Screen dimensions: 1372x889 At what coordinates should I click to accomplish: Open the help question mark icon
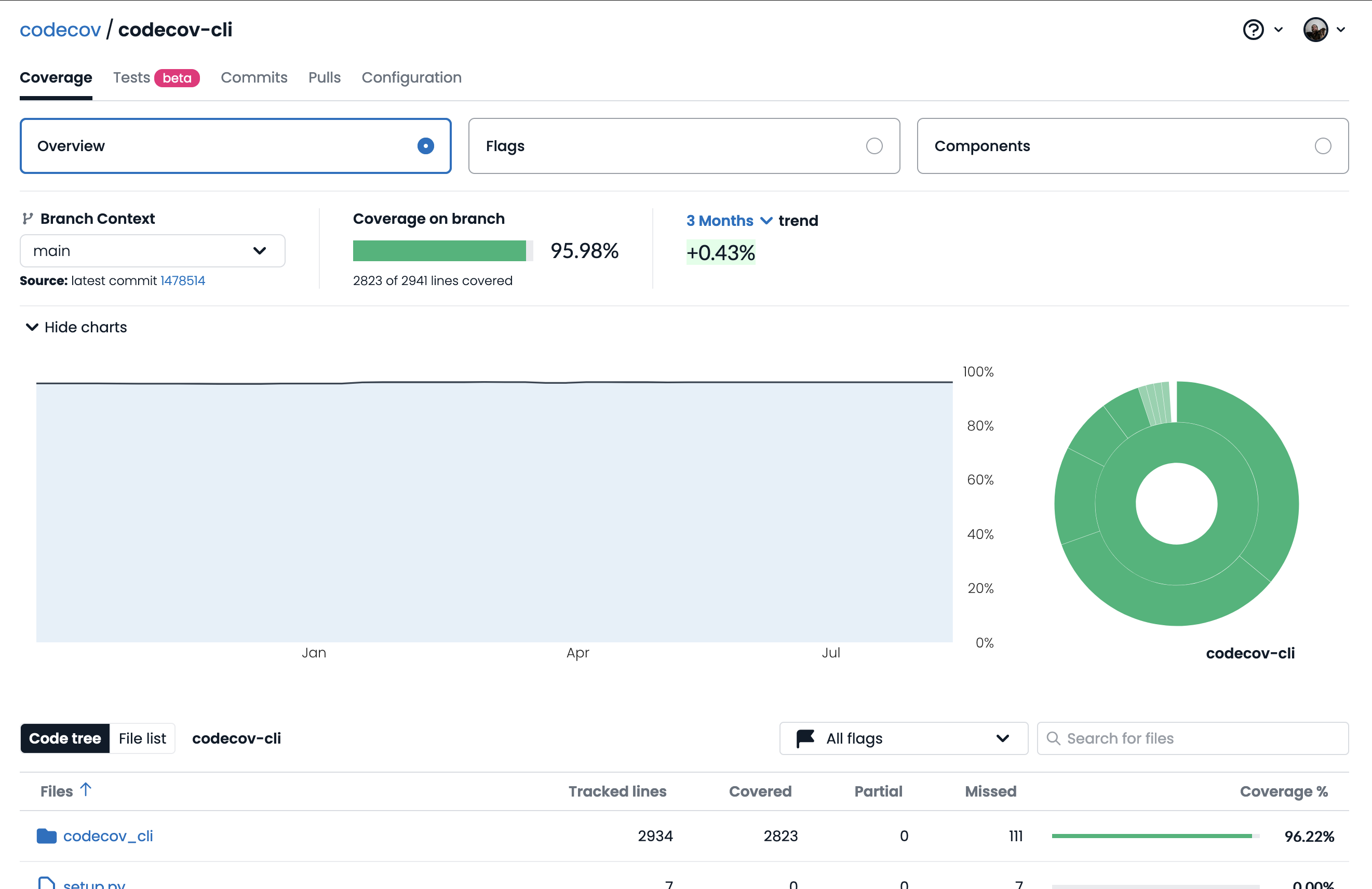click(1253, 30)
